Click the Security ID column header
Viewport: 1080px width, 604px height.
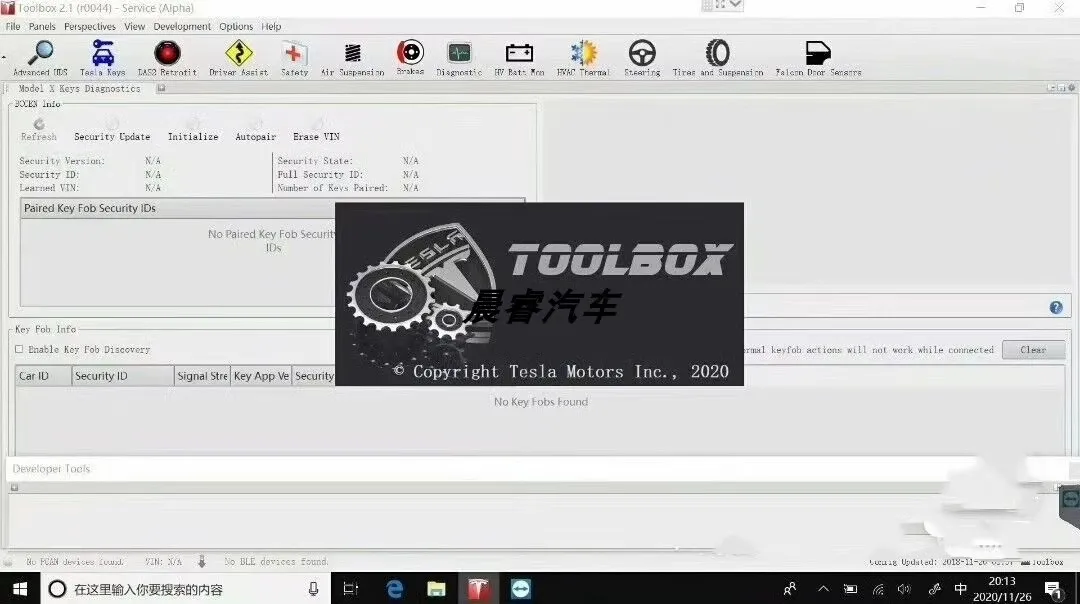pyautogui.click(x=123, y=376)
